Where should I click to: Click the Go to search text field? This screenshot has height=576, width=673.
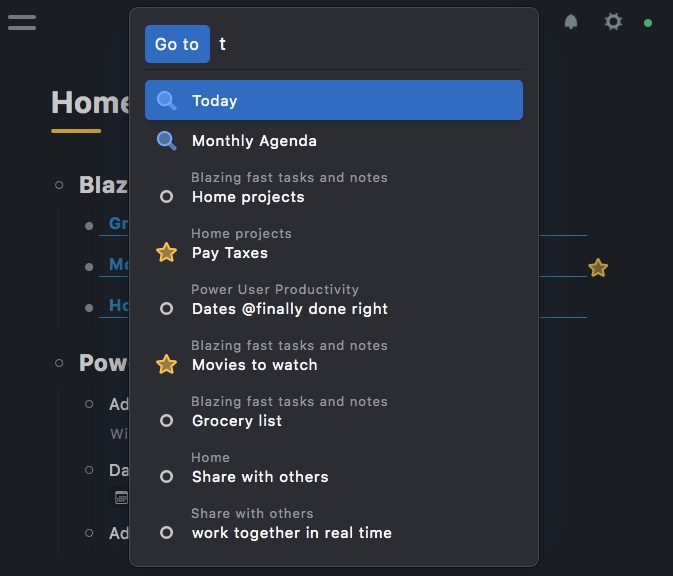pyautogui.click(x=370, y=44)
